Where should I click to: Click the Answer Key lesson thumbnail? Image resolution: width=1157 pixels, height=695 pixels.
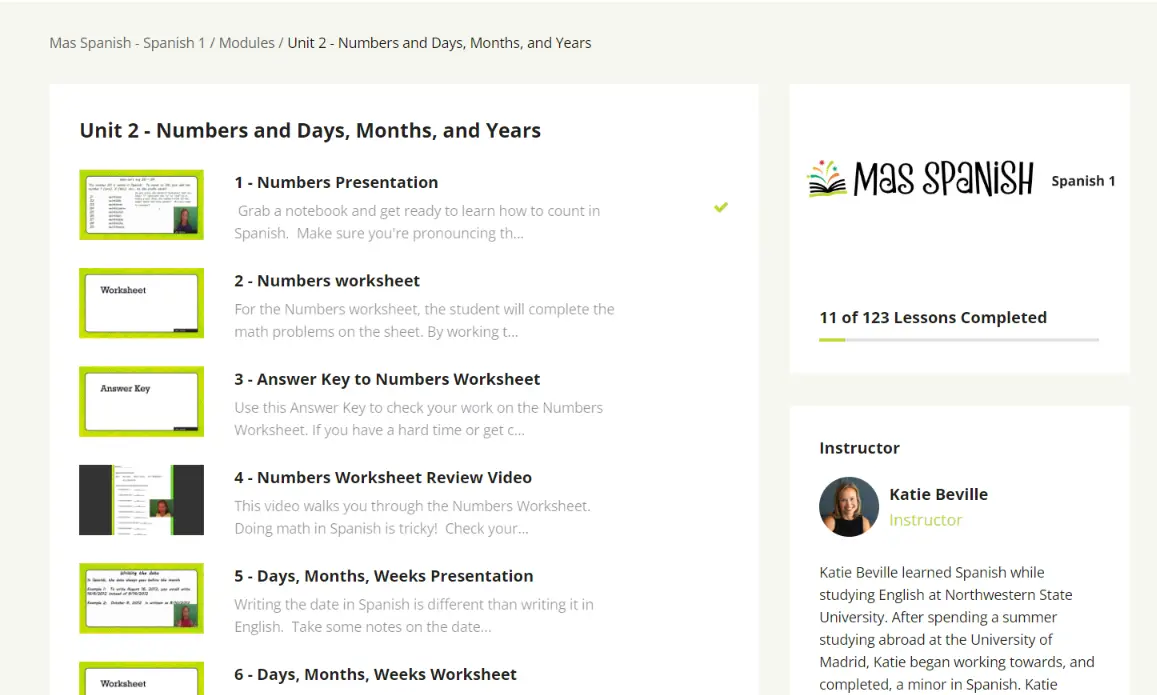pos(141,401)
